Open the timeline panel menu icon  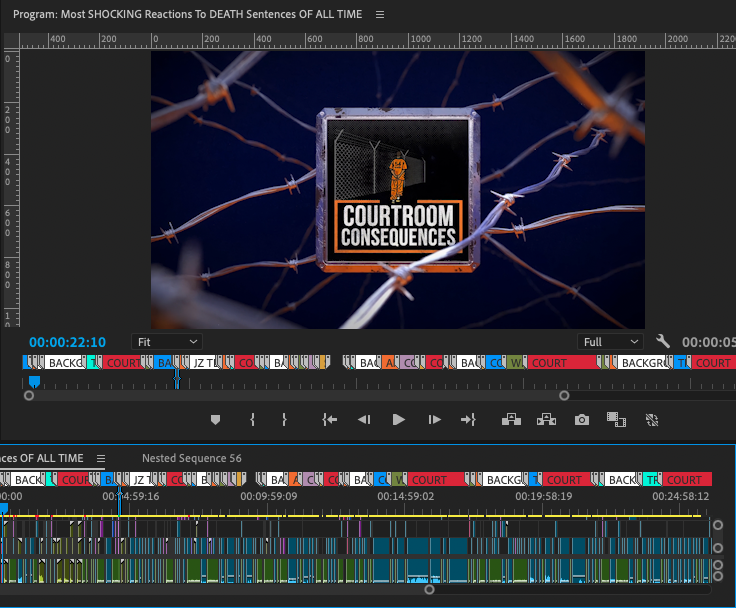tap(101, 458)
